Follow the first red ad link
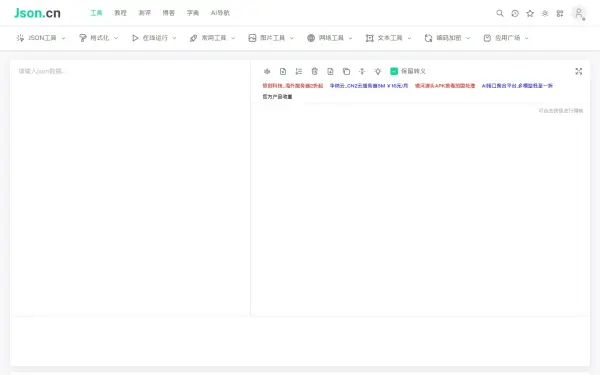600x375 pixels. tap(293, 86)
